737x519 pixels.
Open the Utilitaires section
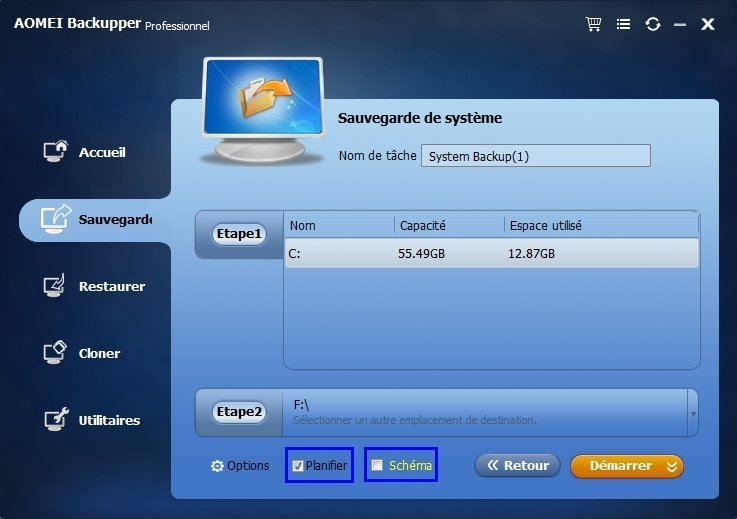pos(109,420)
